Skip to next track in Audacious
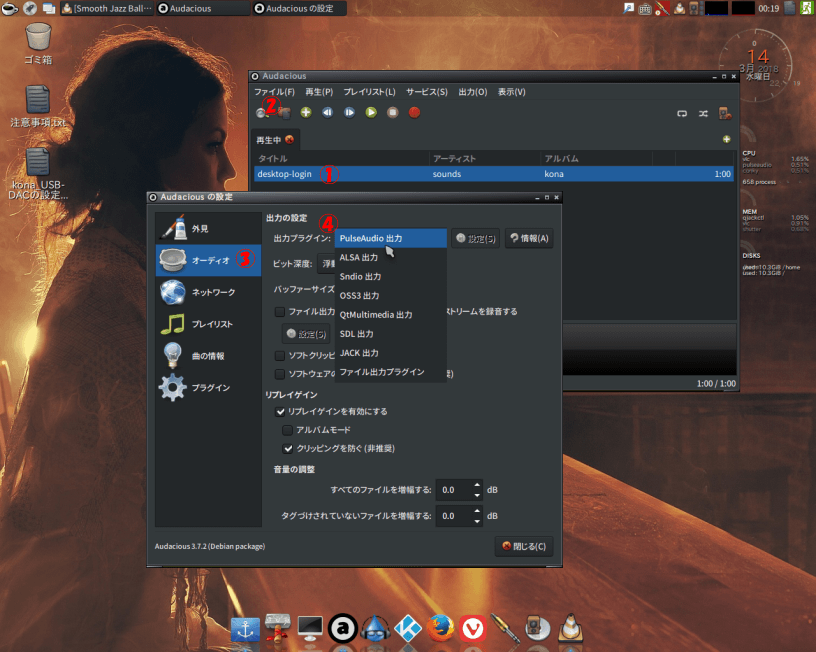The height and width of the screenshot is (652, 816). [349, 112]
